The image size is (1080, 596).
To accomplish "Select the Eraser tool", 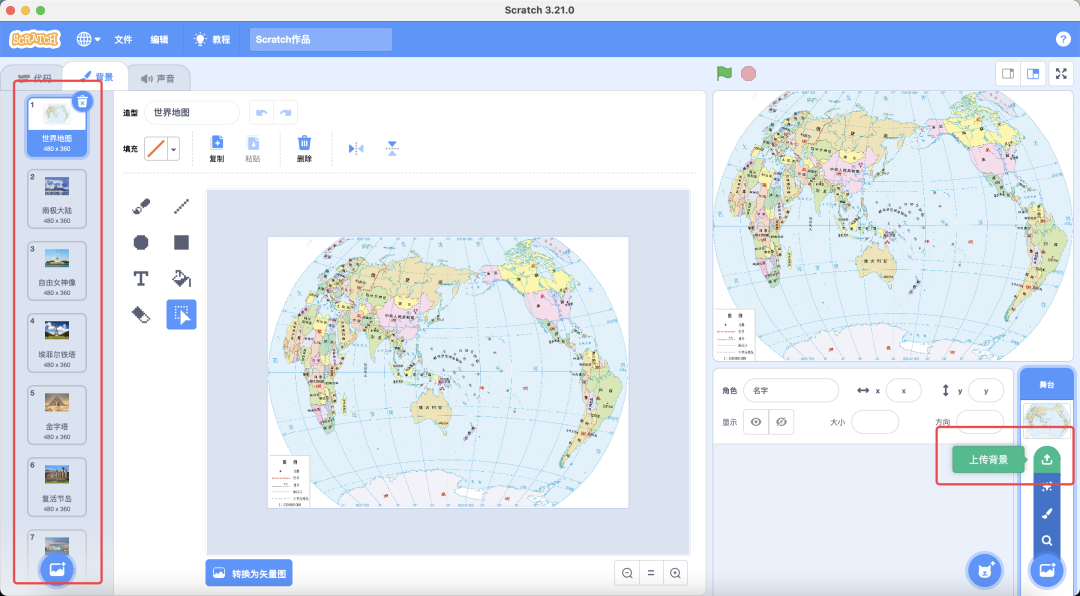I will coord(141,315).
